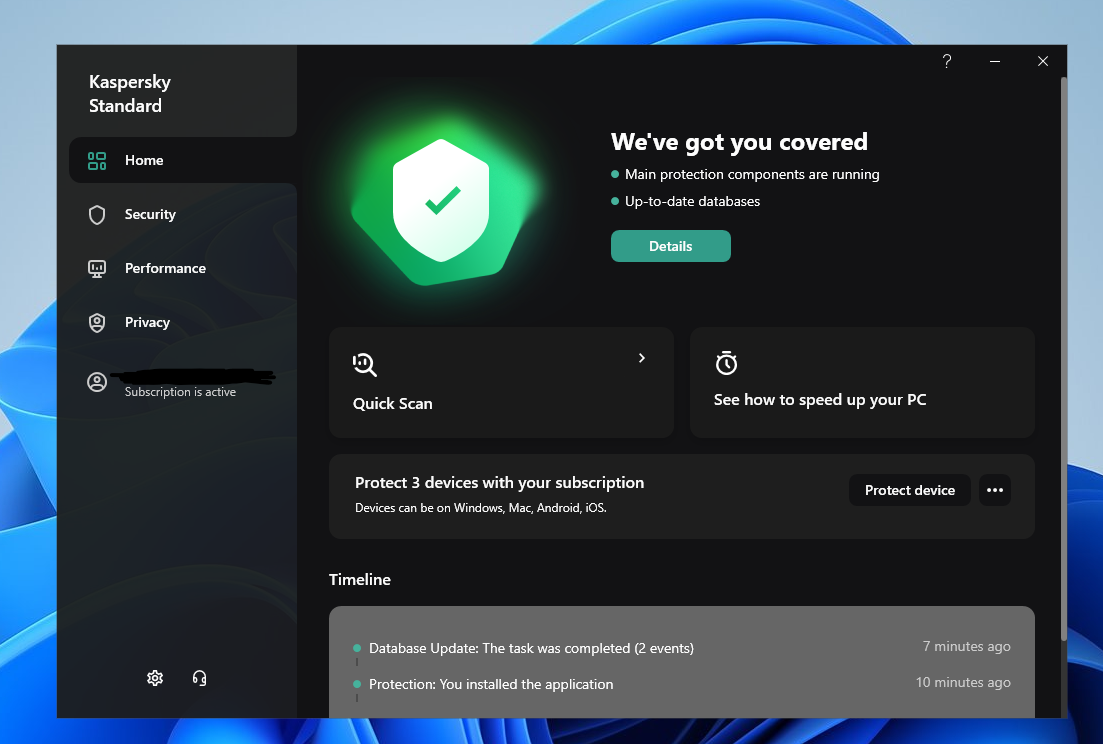Click the Details button
1103x744 pixels.
(x=670, y=246)
